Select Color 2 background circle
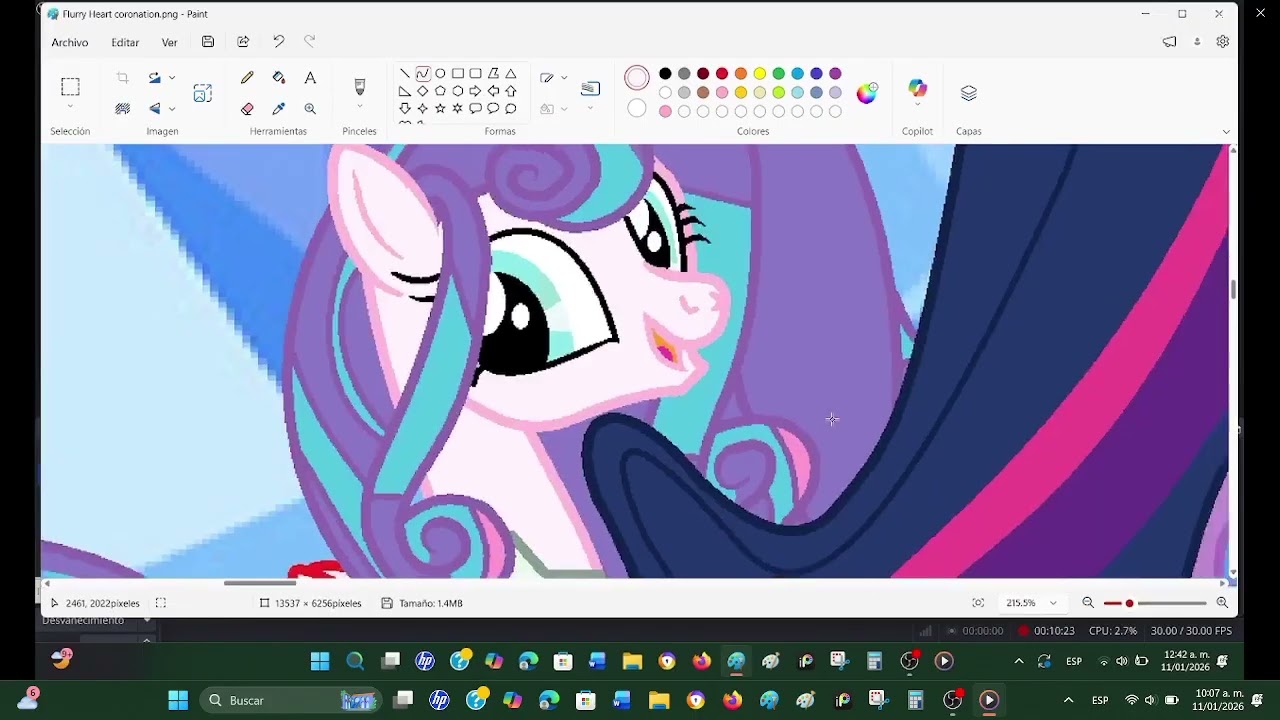Screen dimensions: 1280x720 point(637,108)
